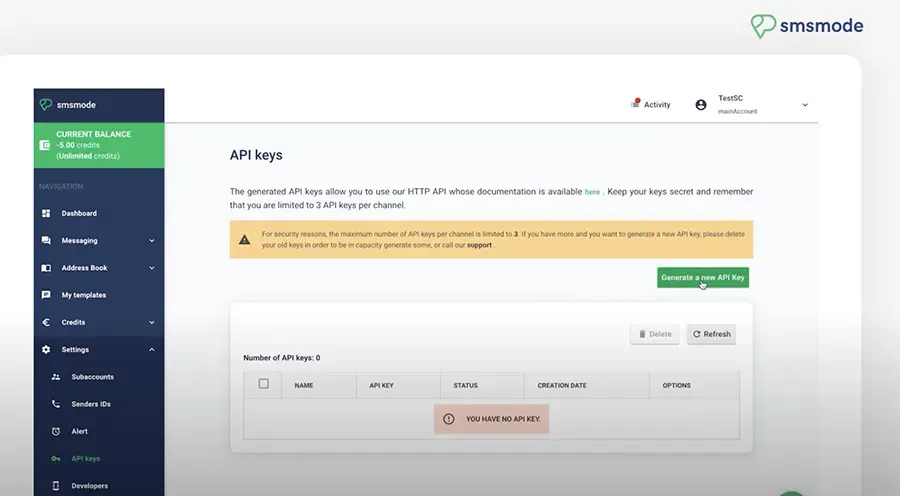
Task: Click the Messaging chat bubbles icon
Action: [46, 241]
